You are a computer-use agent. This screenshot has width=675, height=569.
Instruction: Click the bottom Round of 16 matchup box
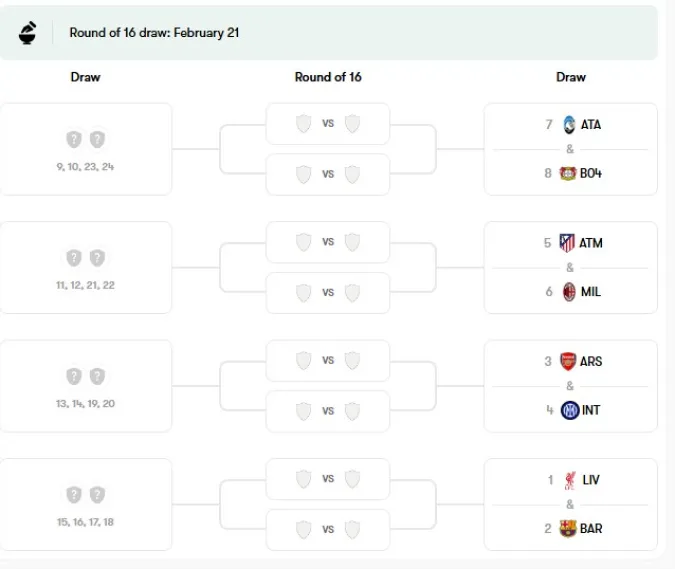(328, 529)
